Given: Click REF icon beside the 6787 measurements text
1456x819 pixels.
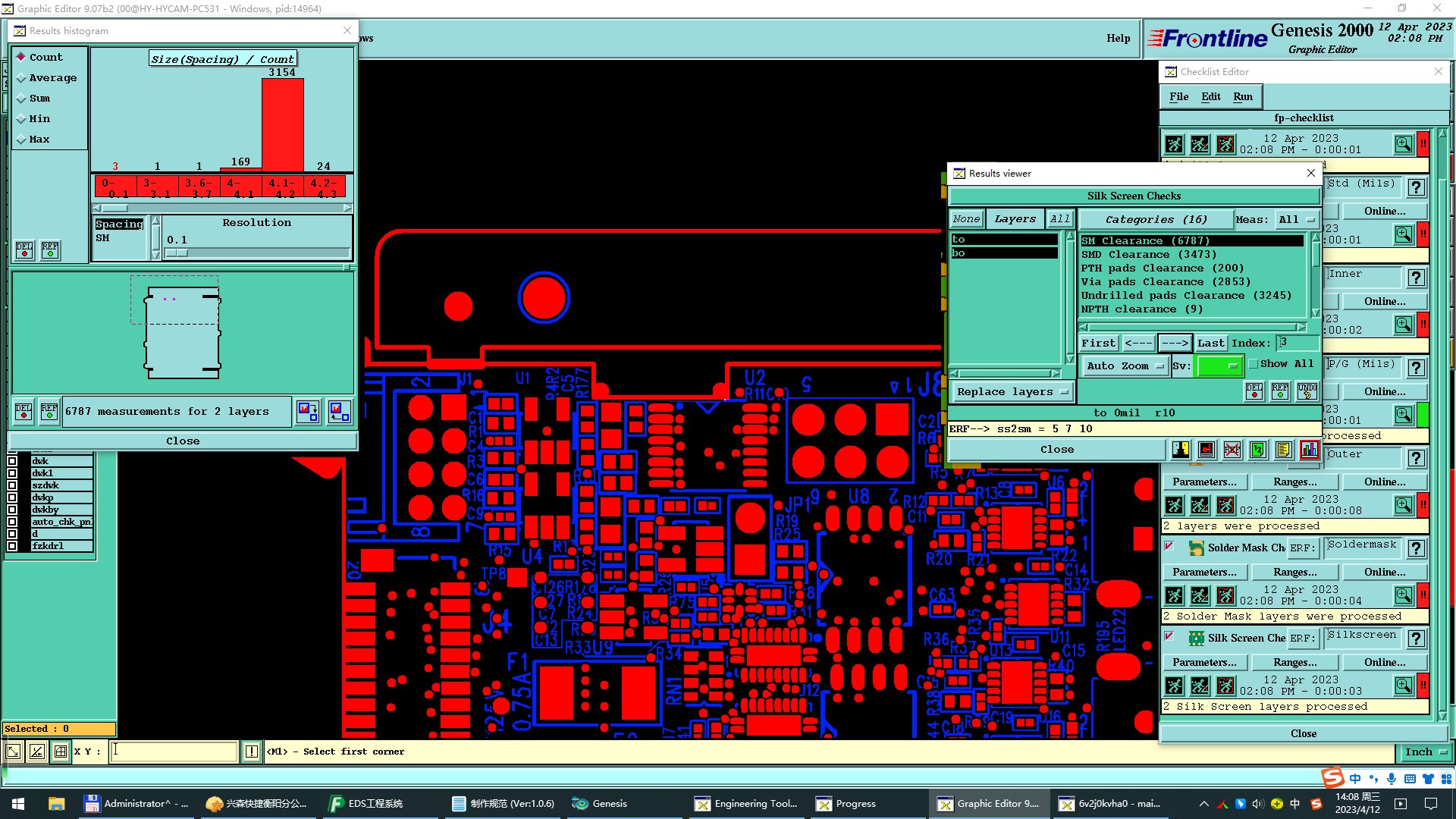Looking at the screenshot, I should point(49,412).
